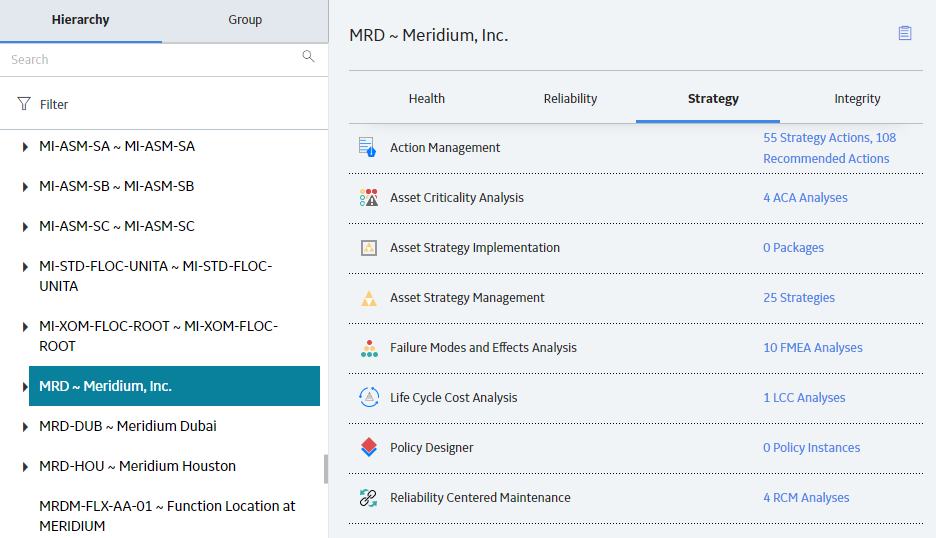The width and height of the screenshot is (936, 538).
Task: Open the 0 Policy Instances link
Action: [x=811, y=448]
